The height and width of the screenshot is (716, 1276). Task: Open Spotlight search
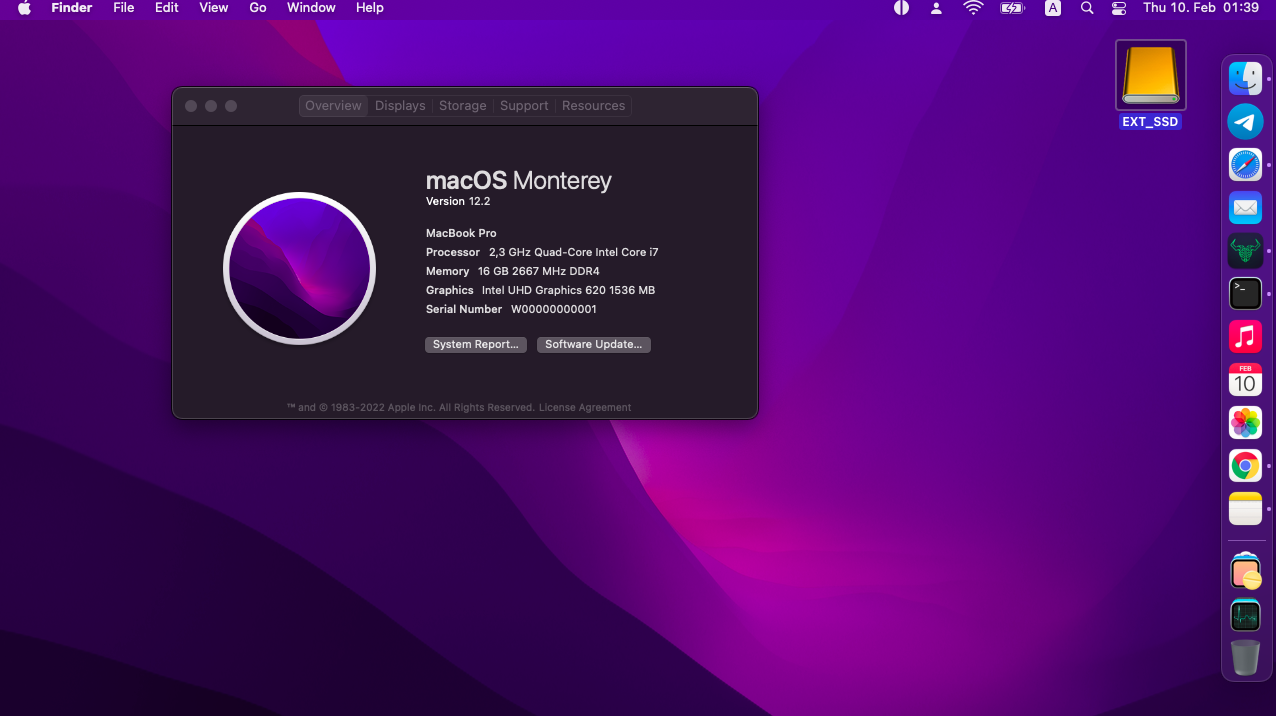click(x=1087, y=8)
